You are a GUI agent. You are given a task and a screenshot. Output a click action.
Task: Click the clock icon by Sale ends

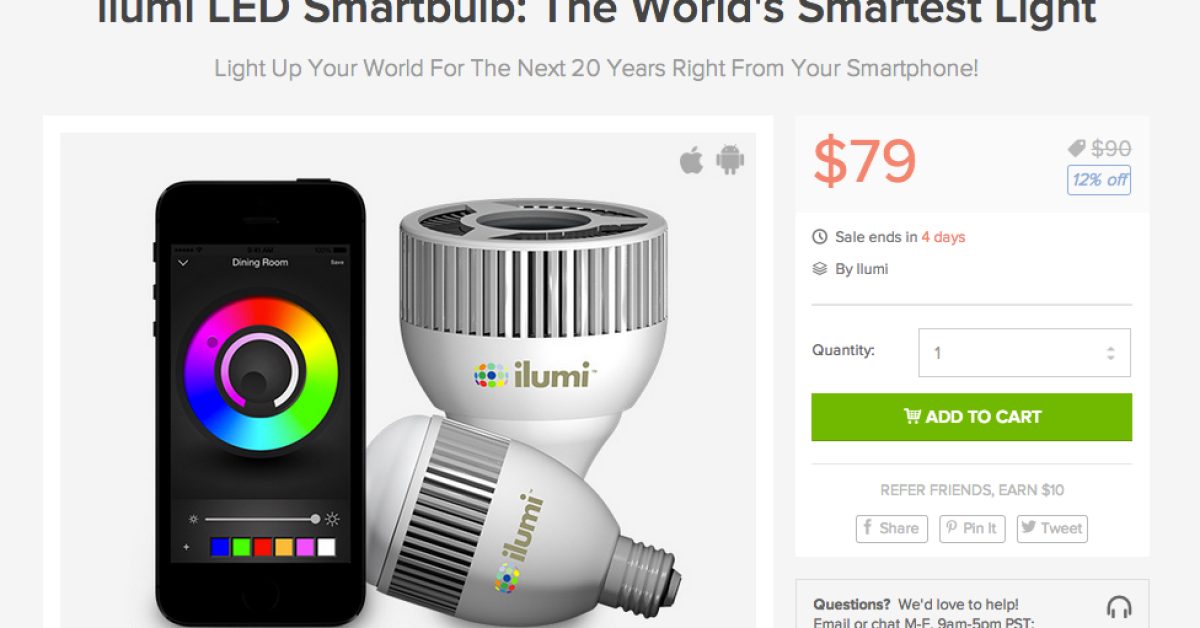(820, 237)
